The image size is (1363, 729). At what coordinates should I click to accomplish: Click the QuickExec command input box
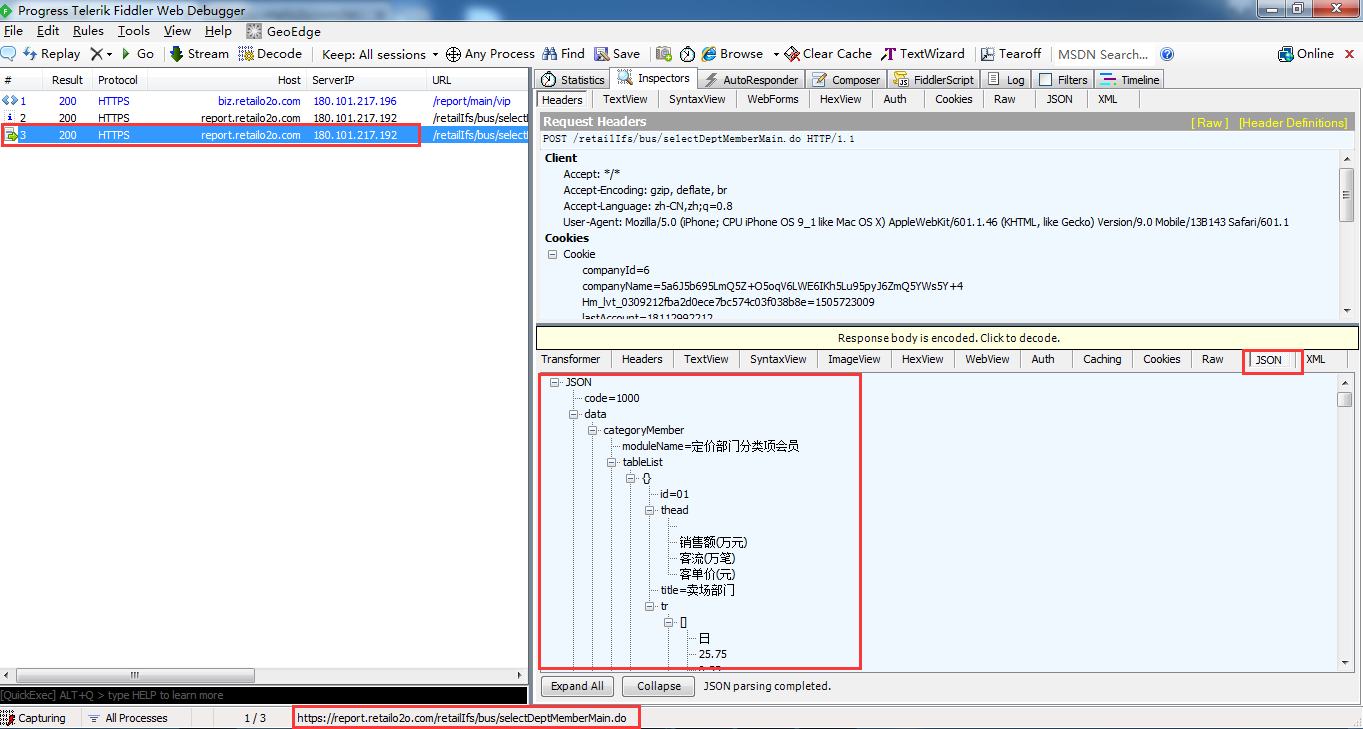point(264,695)
